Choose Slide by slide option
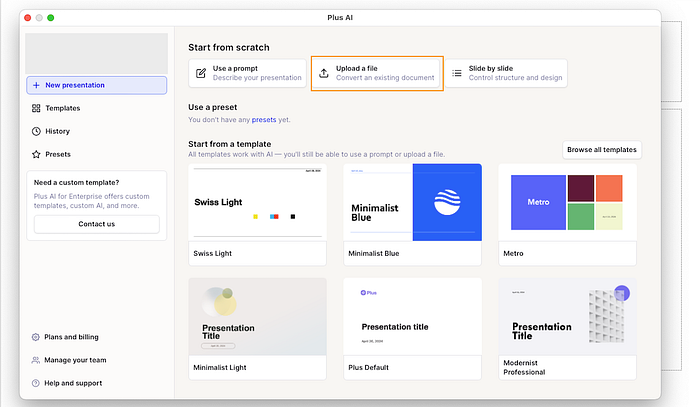The height and width of the screenshot is (407, 700). [x=506, y=73]
